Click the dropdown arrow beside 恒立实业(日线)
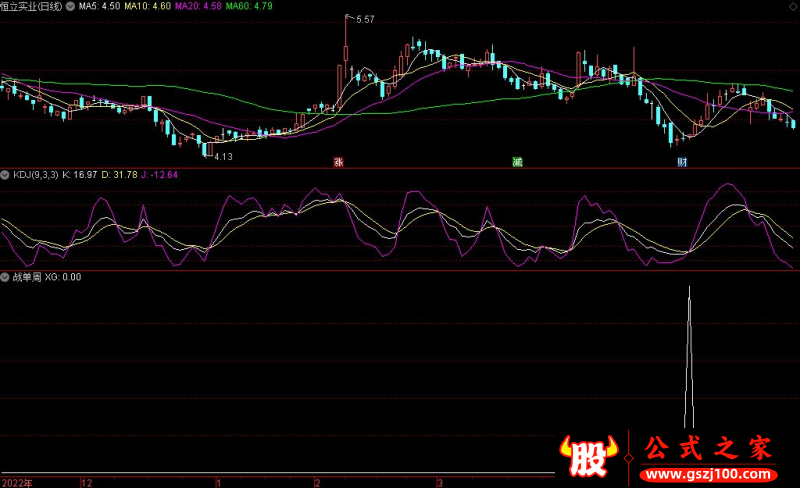The width and height of the screenshot is (800, 488). (x=69, y=6)
